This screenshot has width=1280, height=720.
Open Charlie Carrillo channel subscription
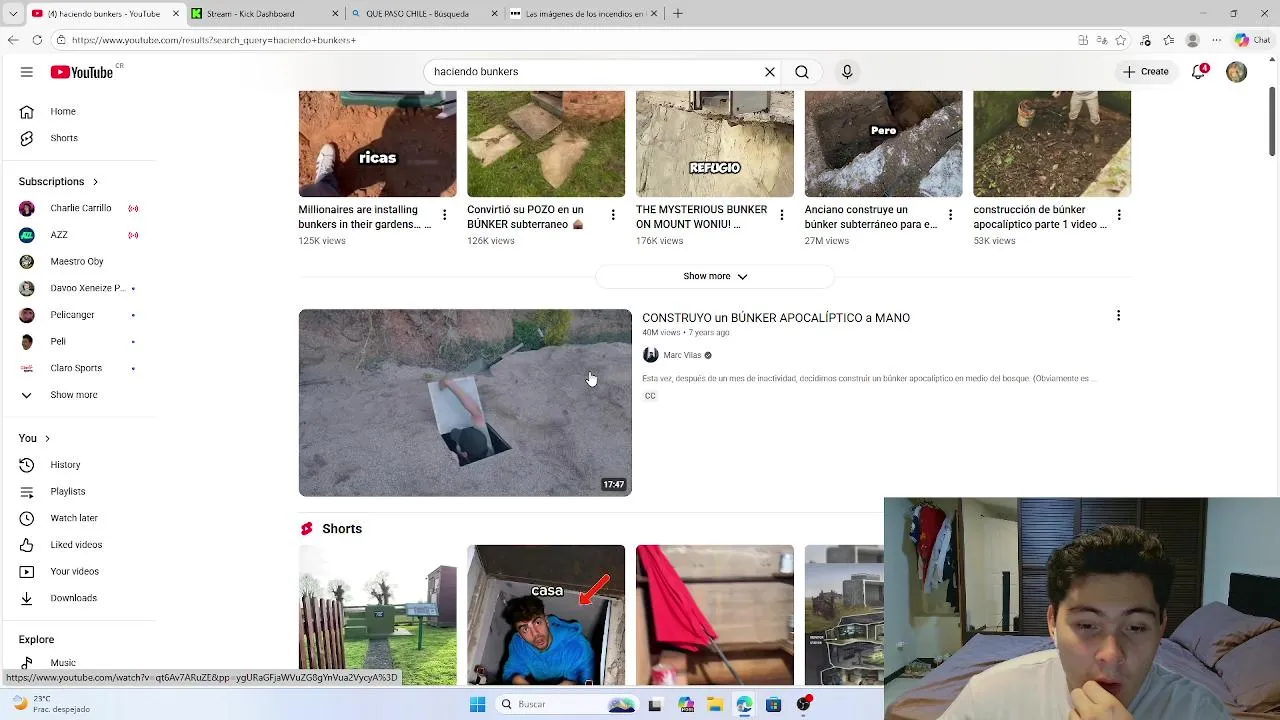point(80,208)
